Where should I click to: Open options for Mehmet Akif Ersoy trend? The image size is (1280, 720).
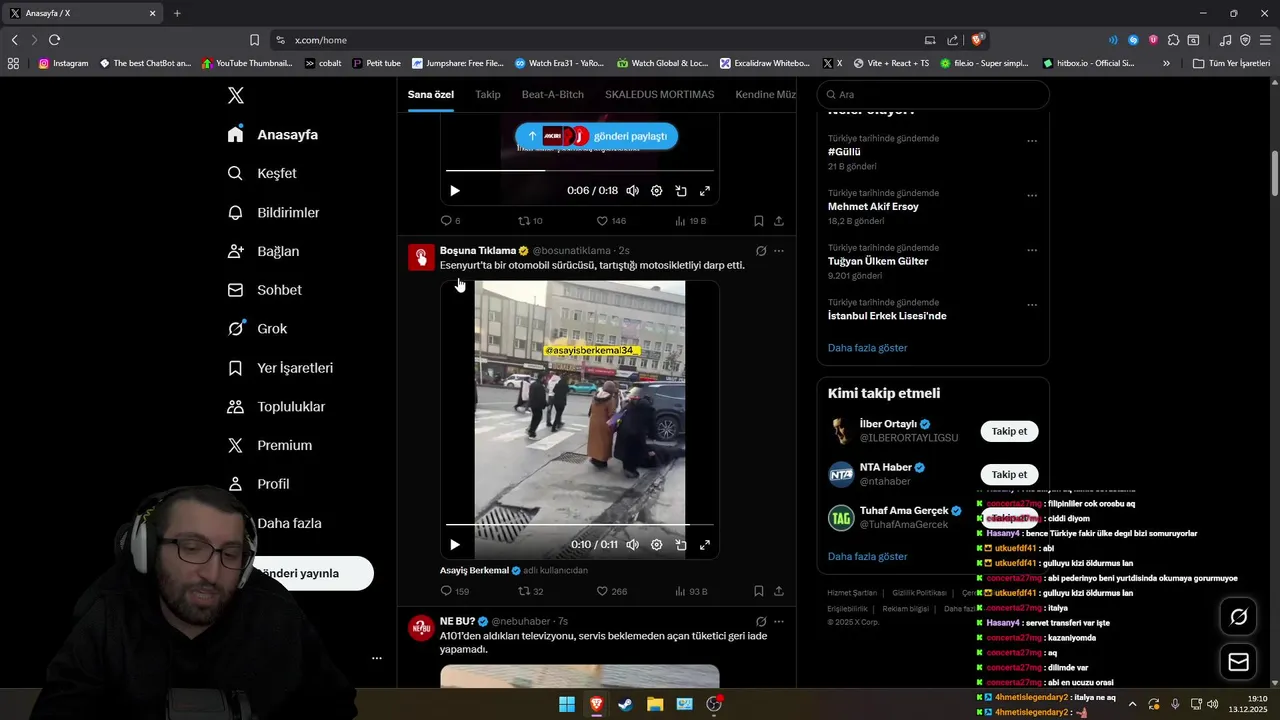click(x=1032, y=196)
